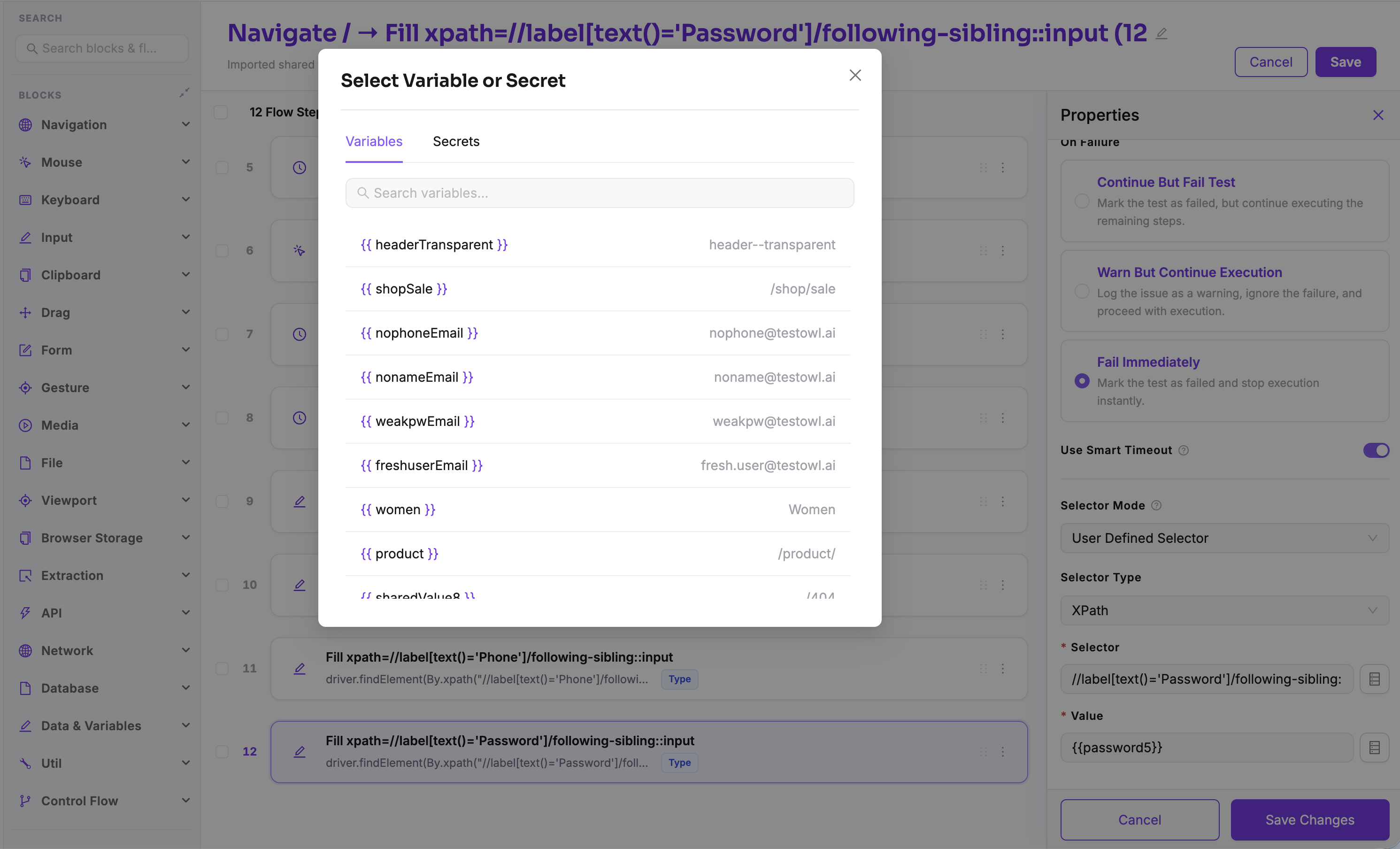Screen dimensions: 1400x849
Task: Click the three-dot menu on step 12
Action: (x=1003, y=752)
